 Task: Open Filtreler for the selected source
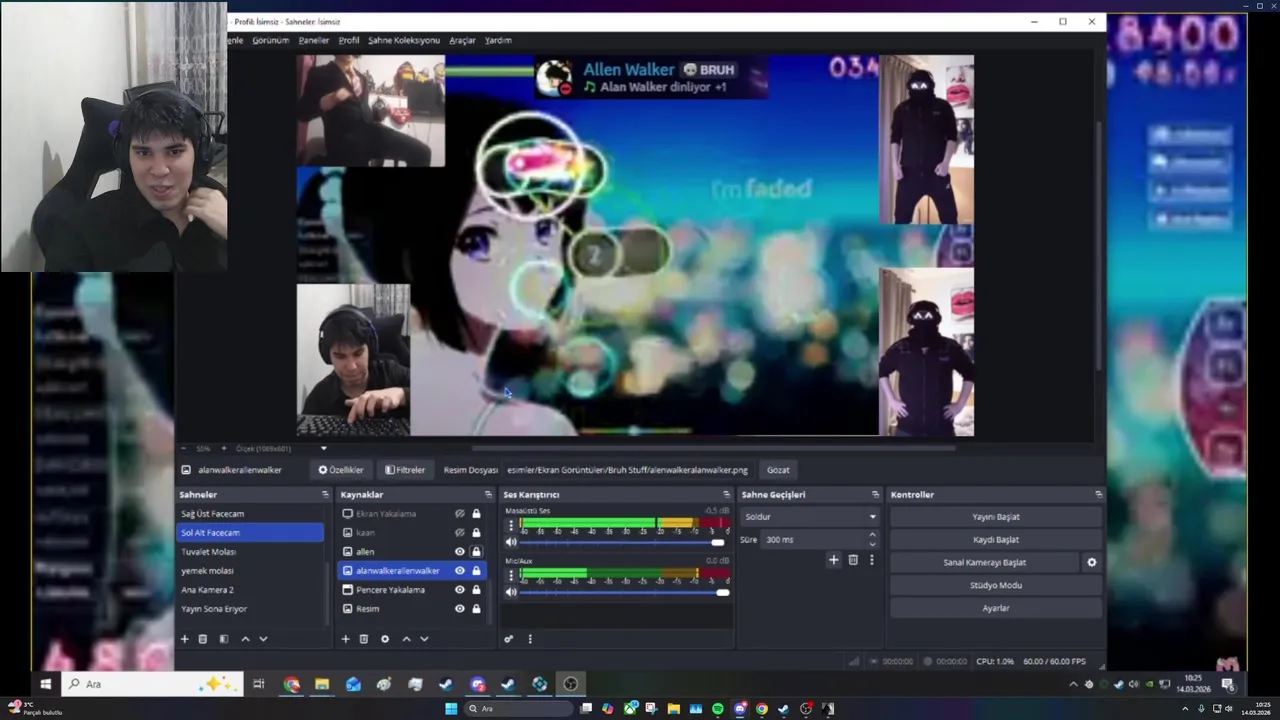406,470
